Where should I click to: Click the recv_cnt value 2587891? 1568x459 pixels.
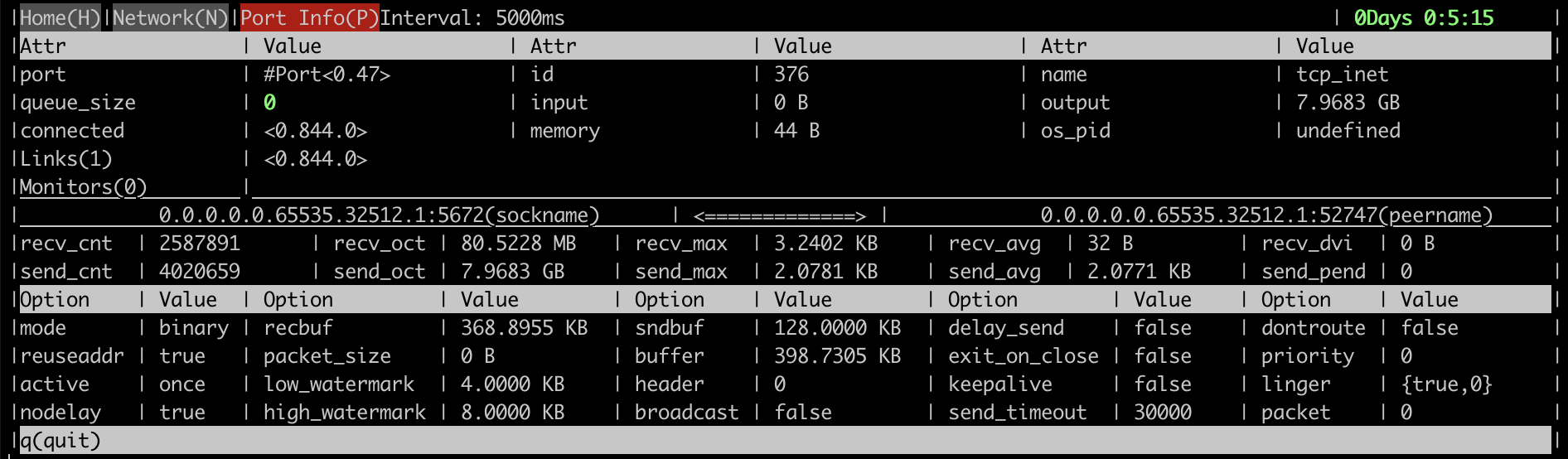pos(199,243)
